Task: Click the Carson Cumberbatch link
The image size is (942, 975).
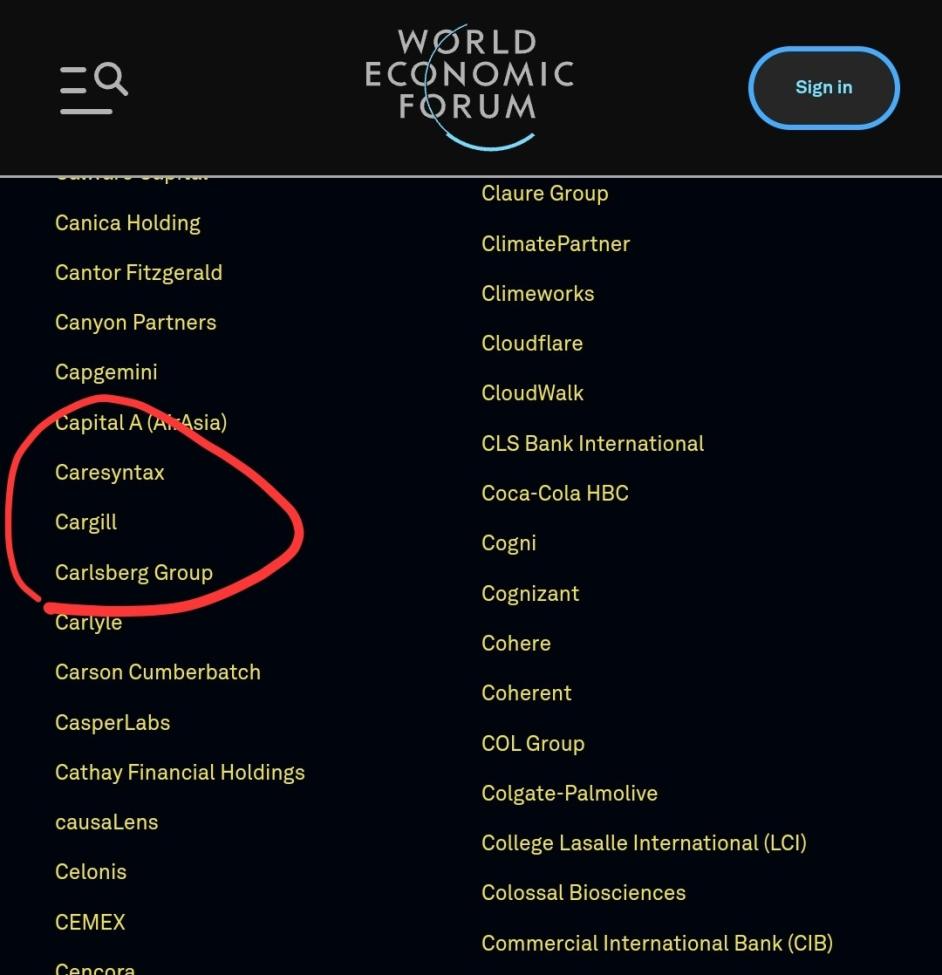Action: [158, 673]
